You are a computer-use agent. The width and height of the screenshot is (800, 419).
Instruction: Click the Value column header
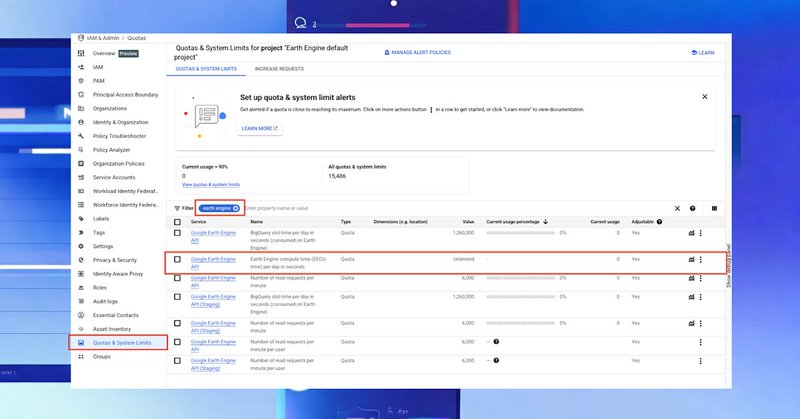click(x=468, y=221)
